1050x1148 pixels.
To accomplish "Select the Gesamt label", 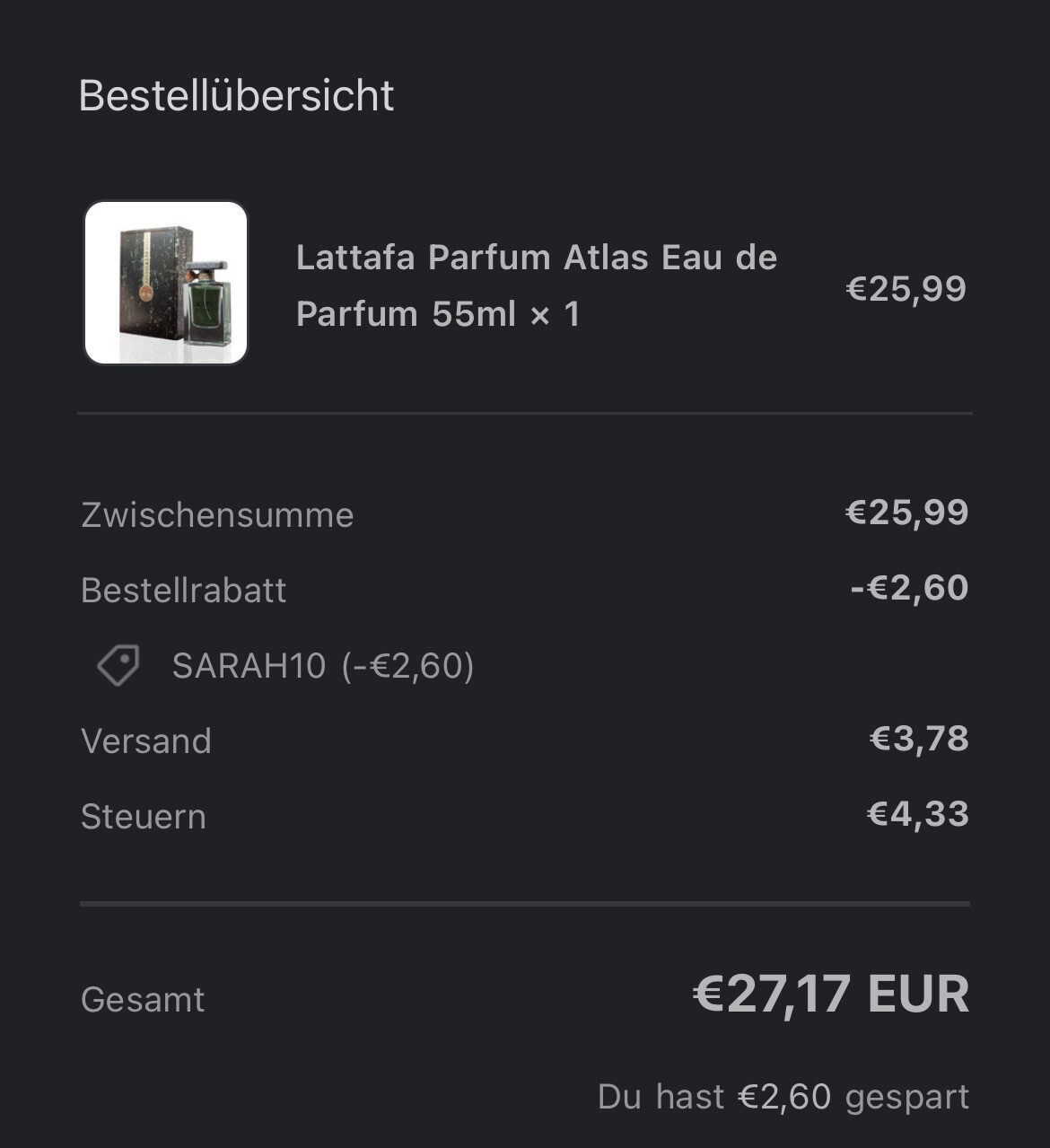I will tap(143, 1000).
